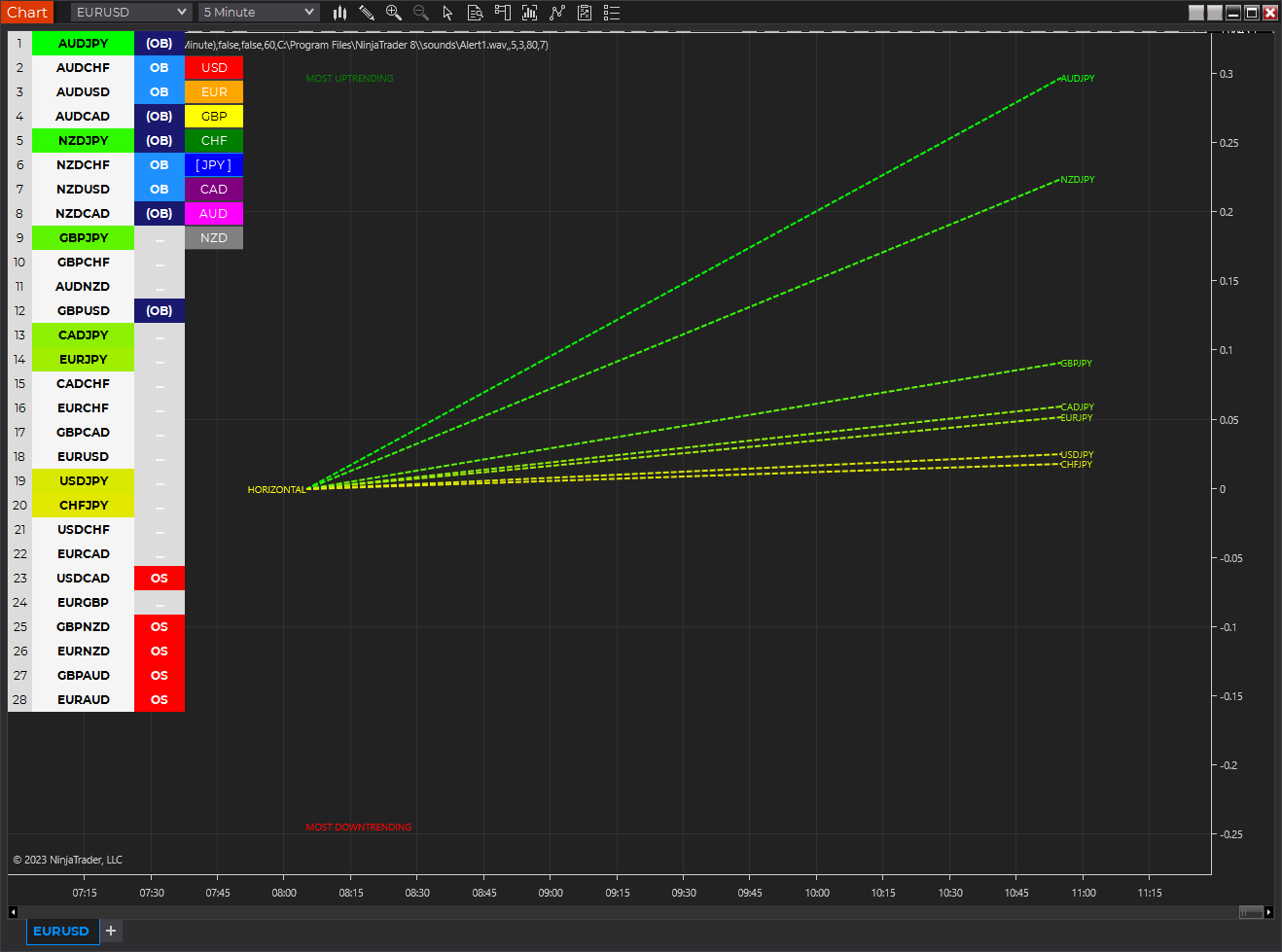Click the red OS cell beside USDCAD
Image resolution: width=1282 pixels, height=952 pixels.
[160, 578]
